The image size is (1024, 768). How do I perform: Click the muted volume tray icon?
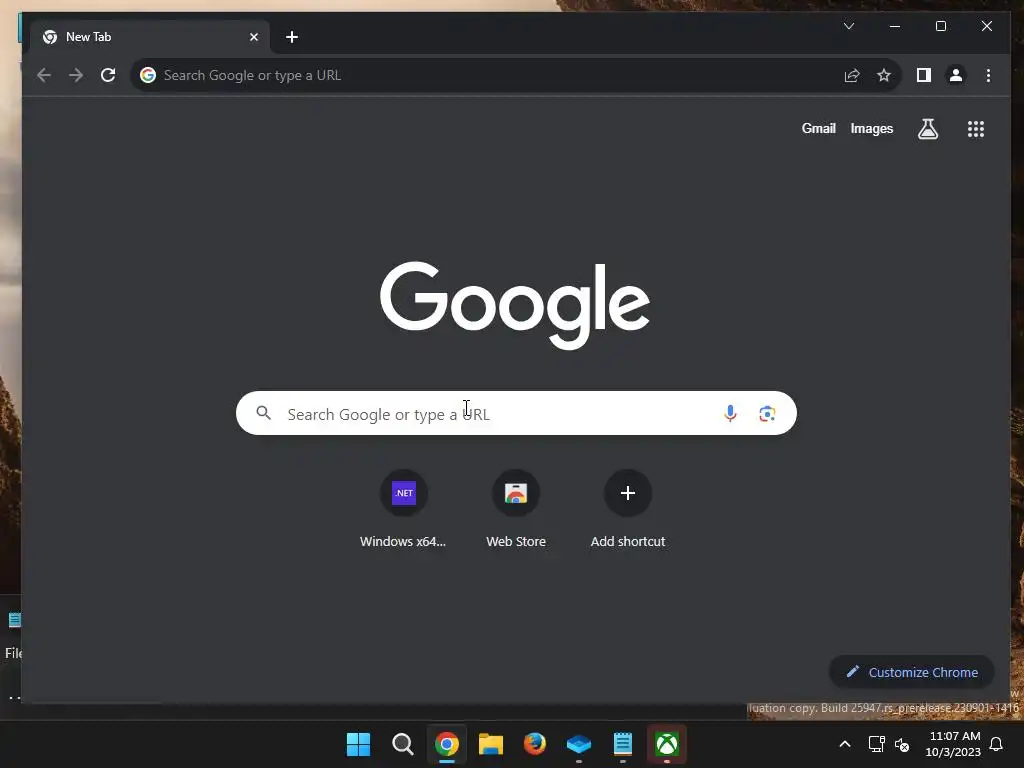[x=902, y=744]
